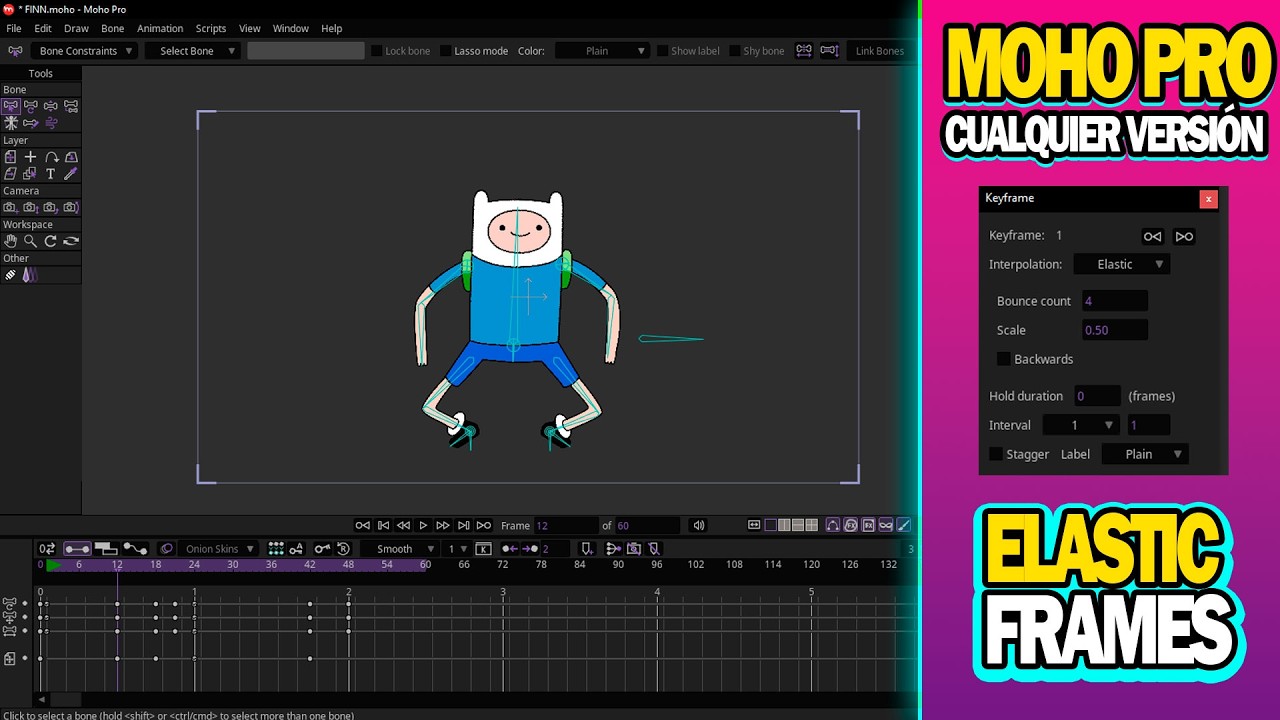Select the Bone Dynamics wind icon
Viewport: 1280px width, 720px height.
(x=50, y=122)
